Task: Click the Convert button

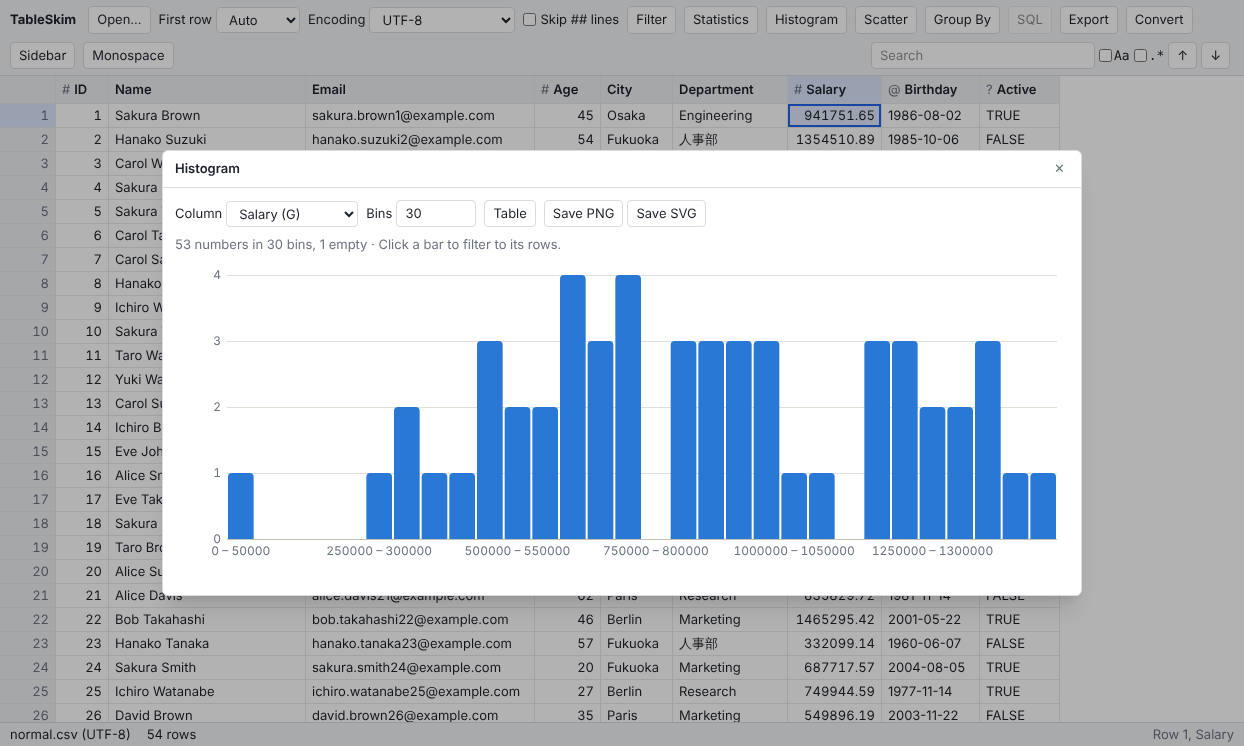Action: 1159,20
